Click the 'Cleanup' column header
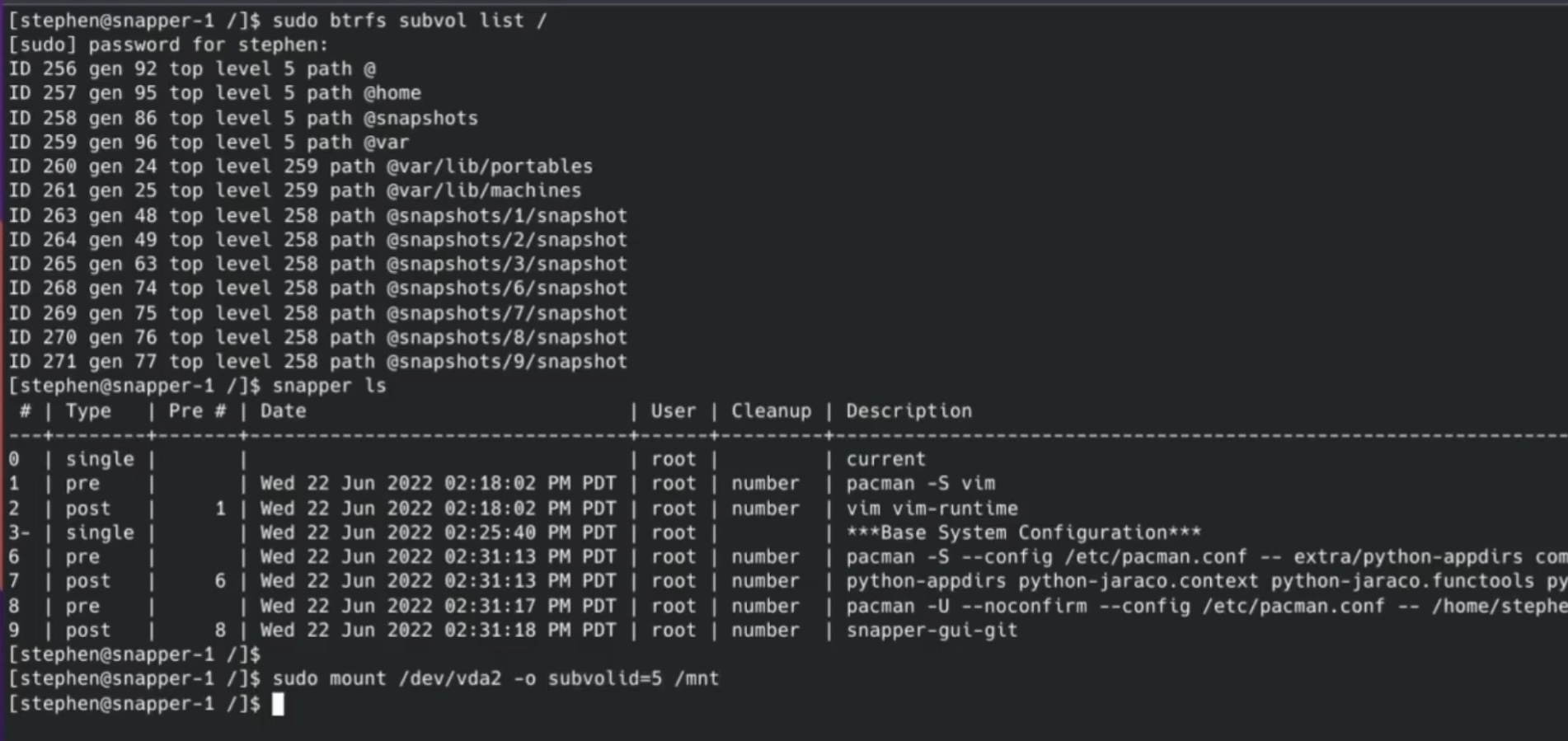 click(771, 410)
